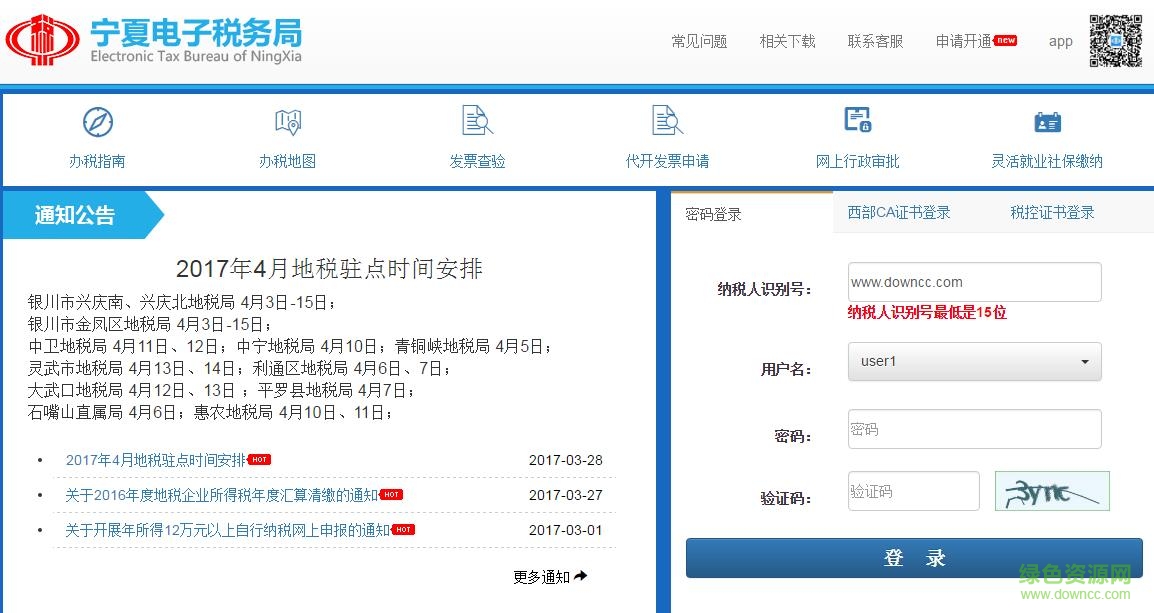This screenshot has width=1154, height=613.
Task: Expand the 用户名 user1 dropdown
Action: point(974,362)
